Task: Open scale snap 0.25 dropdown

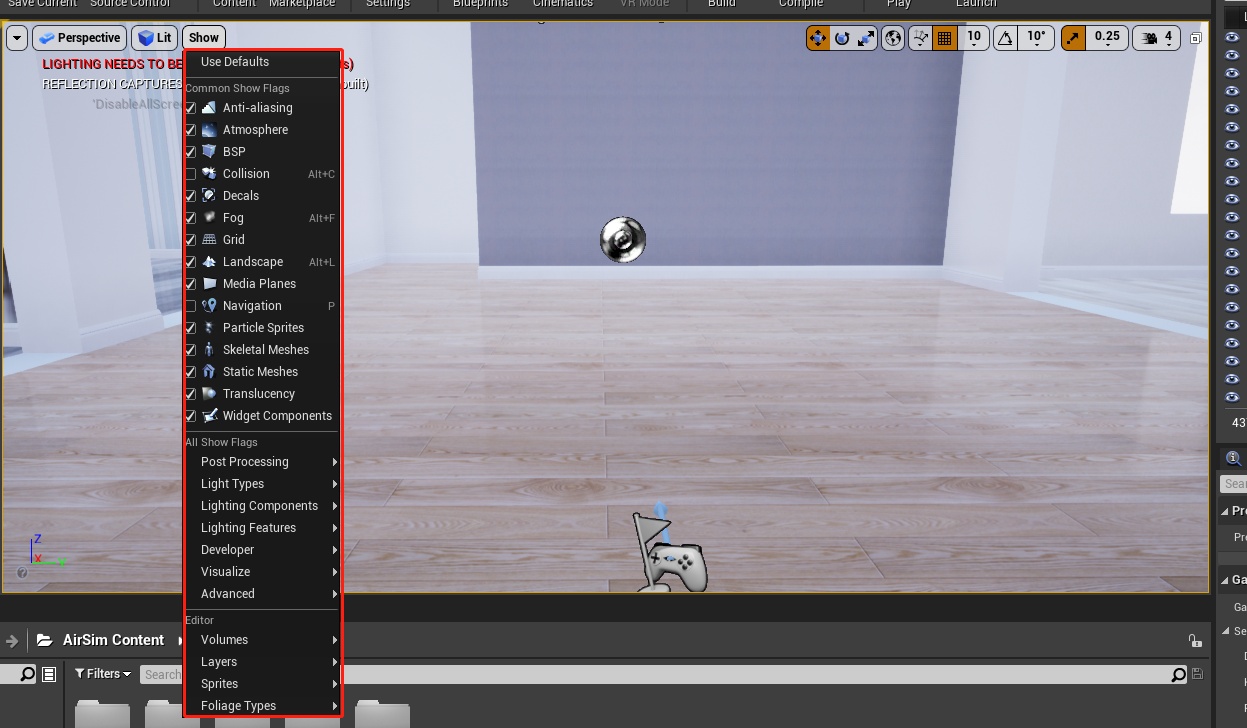Action: pos(1107,38)
